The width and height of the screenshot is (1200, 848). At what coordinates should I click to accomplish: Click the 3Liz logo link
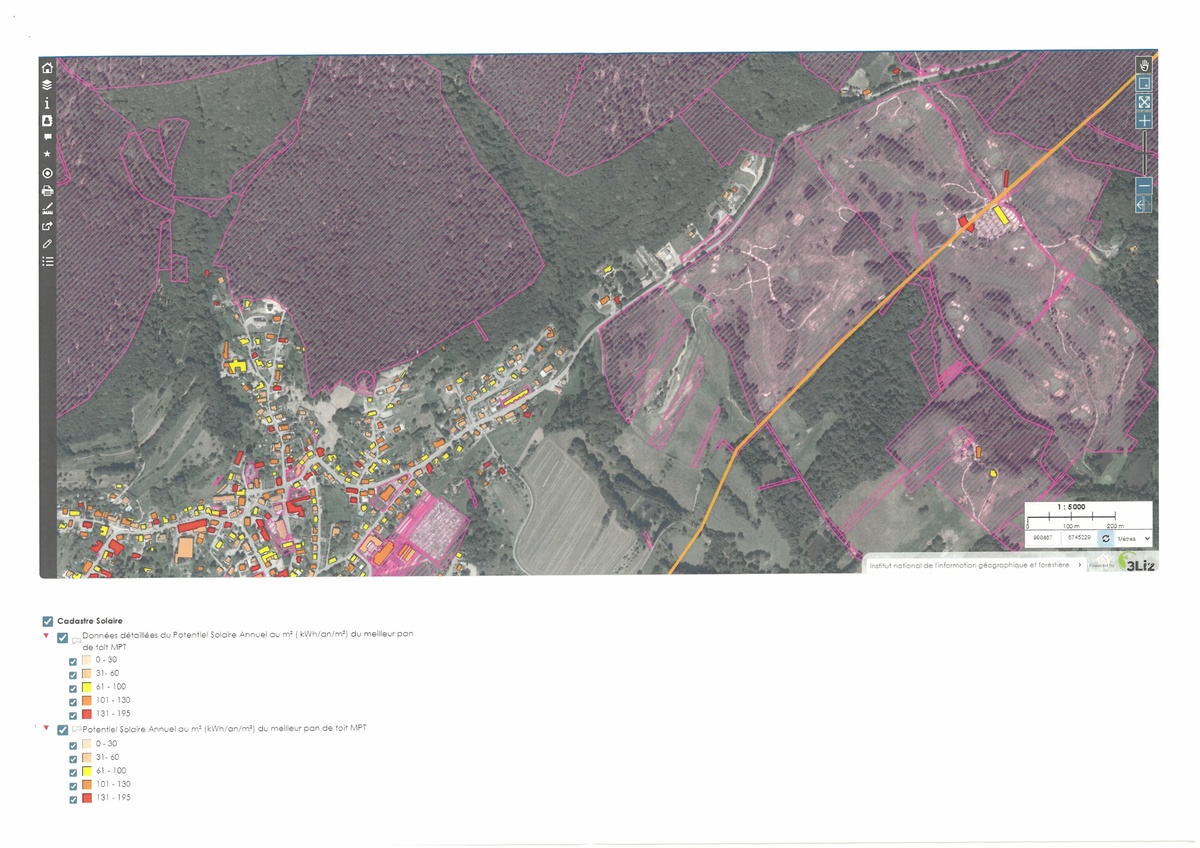click(x=1136, y=564)
